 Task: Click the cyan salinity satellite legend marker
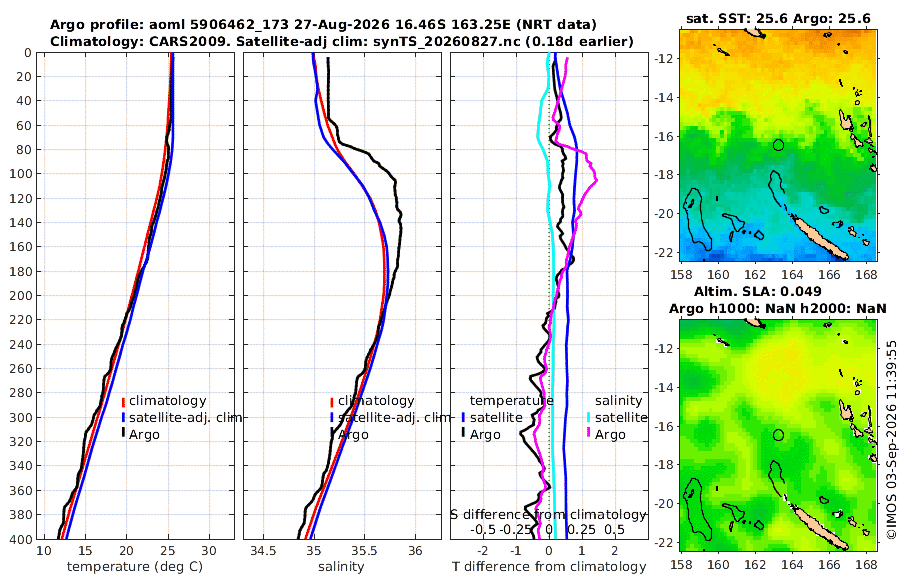click(589, 418)
